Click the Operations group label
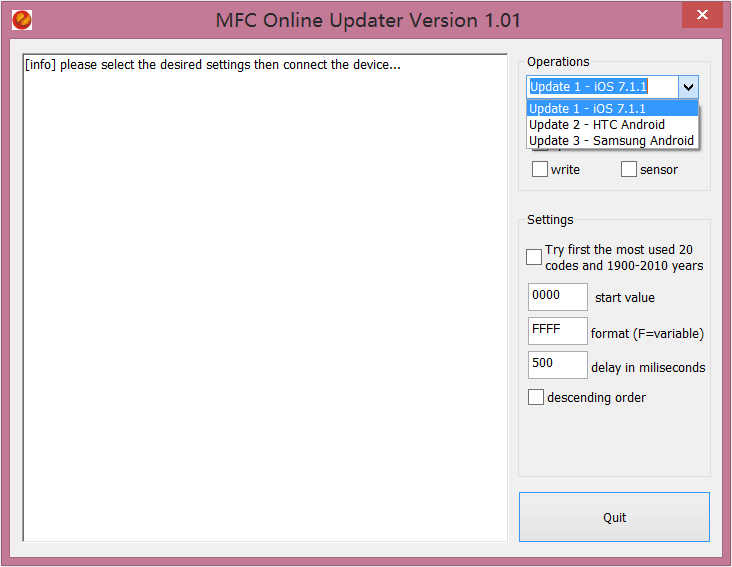Image resolution: width=732 pixels, height=567 pixels. (x=558, y=62)
